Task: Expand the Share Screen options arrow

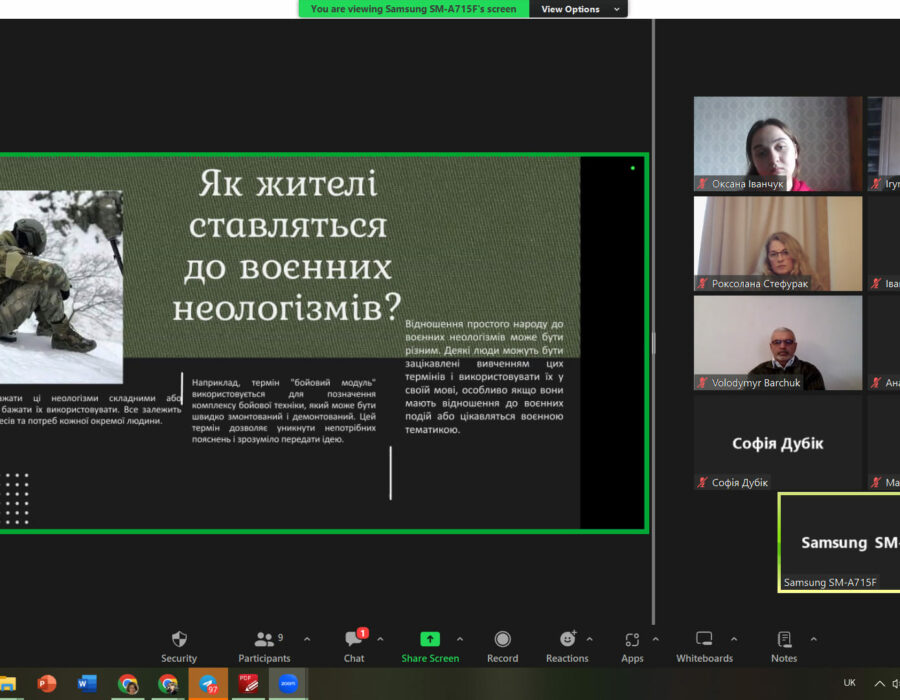Action: (x=460, y=639)
